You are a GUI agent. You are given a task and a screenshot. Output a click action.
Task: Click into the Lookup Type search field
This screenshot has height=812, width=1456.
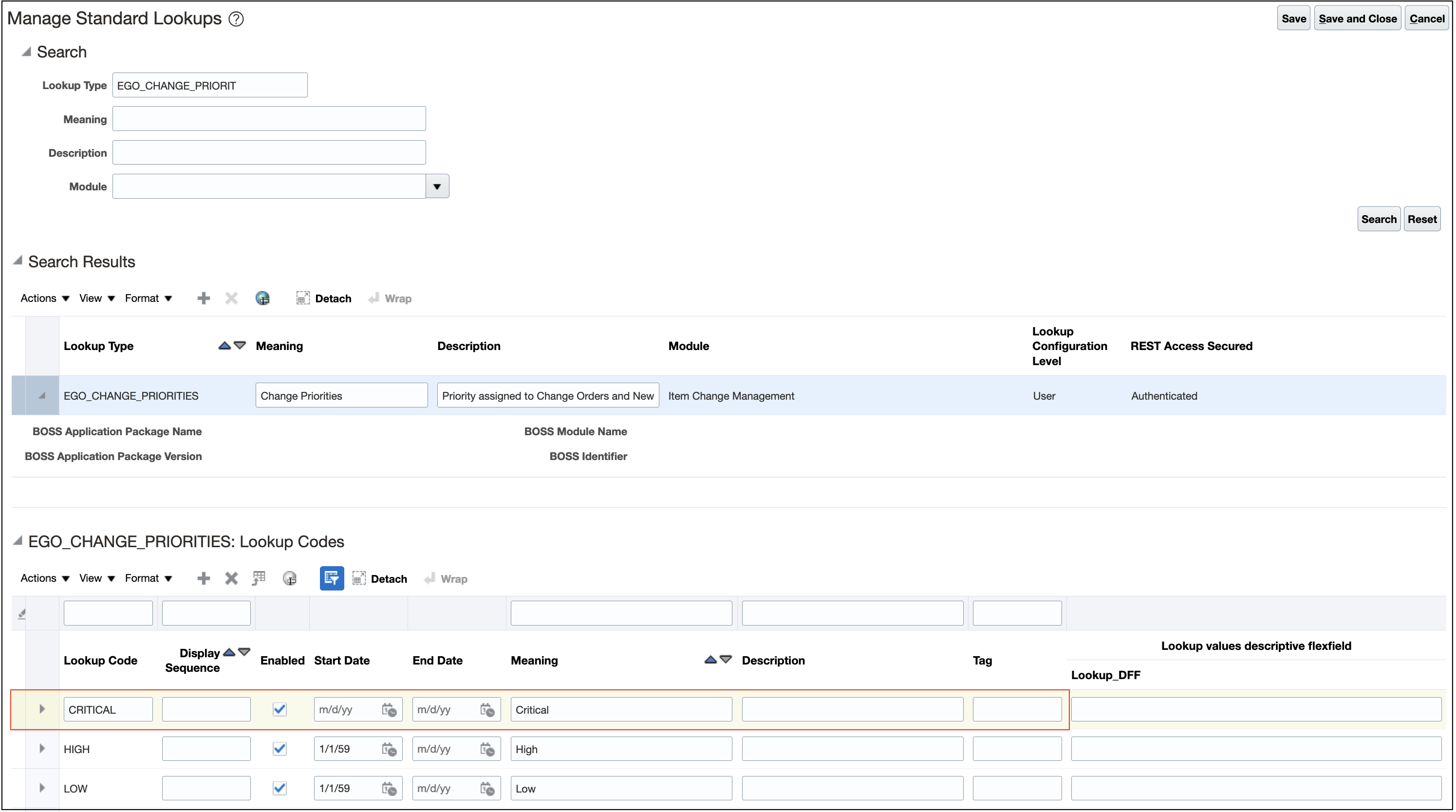pyautogui.click(x=210, y=86)
